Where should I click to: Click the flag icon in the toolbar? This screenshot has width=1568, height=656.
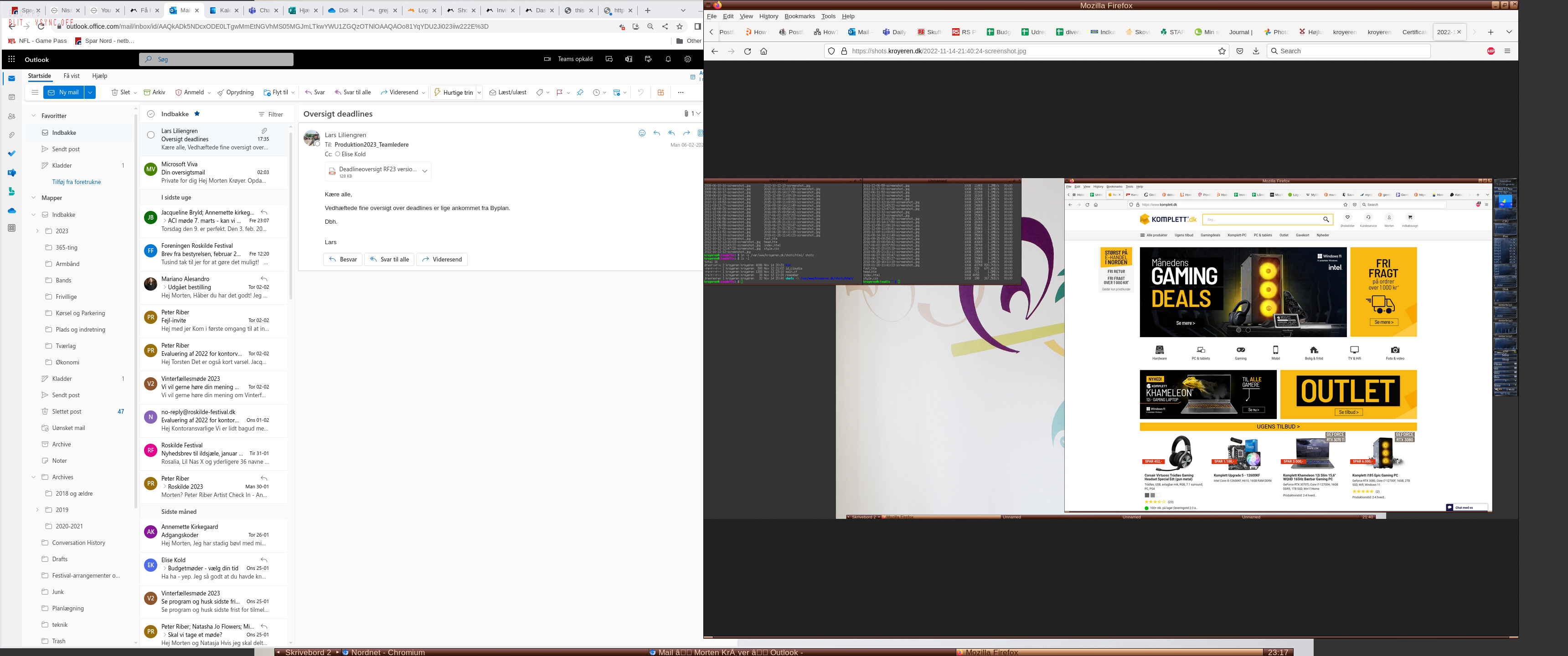[559, 92]
